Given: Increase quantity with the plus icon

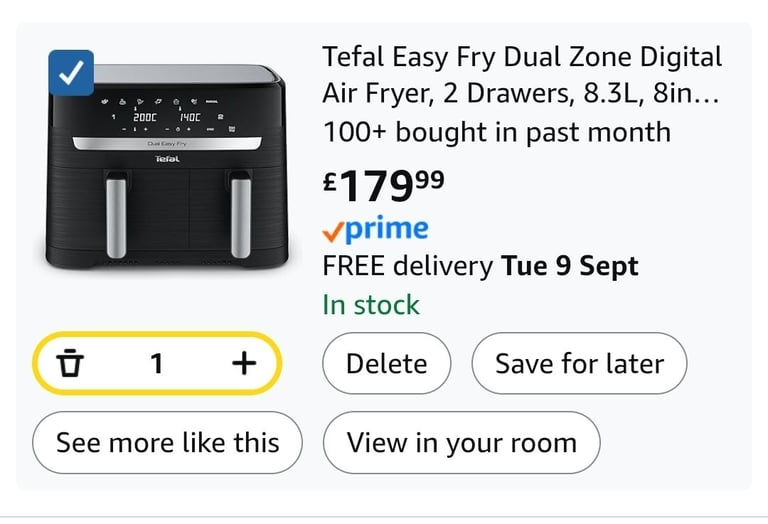Looking at the screenshot, I should 244,363.
